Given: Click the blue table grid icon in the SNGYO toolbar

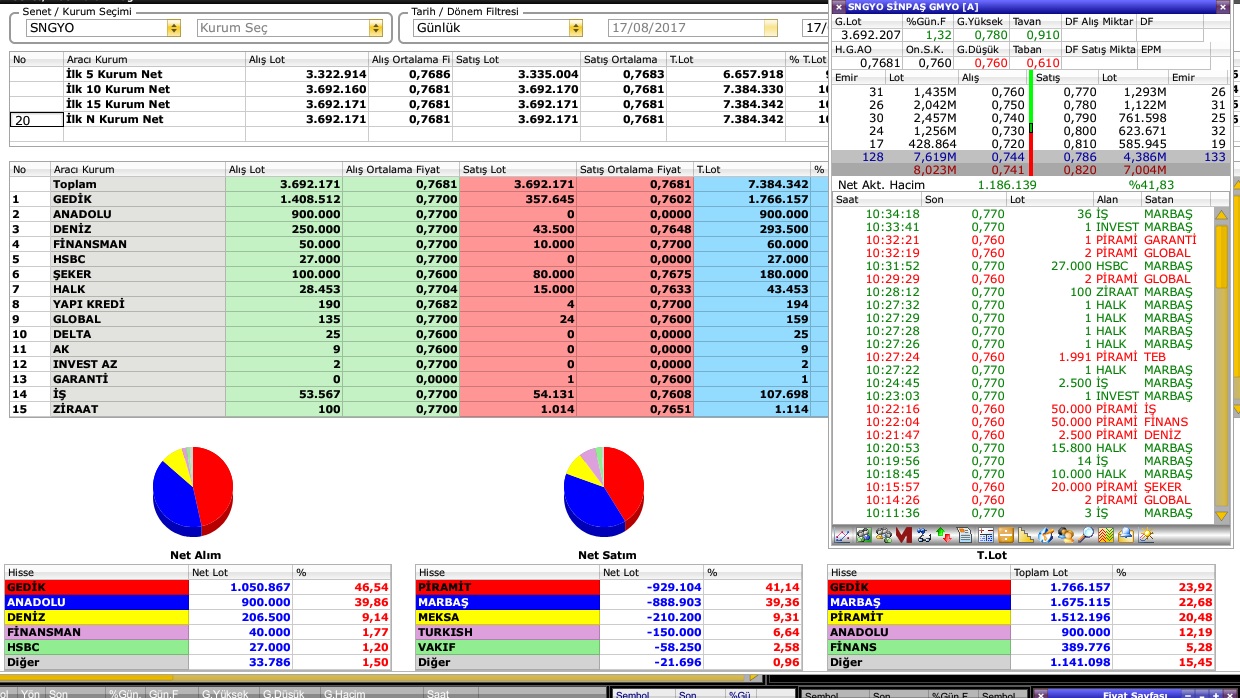Looking at the screenshot, I should click(985, 536).
